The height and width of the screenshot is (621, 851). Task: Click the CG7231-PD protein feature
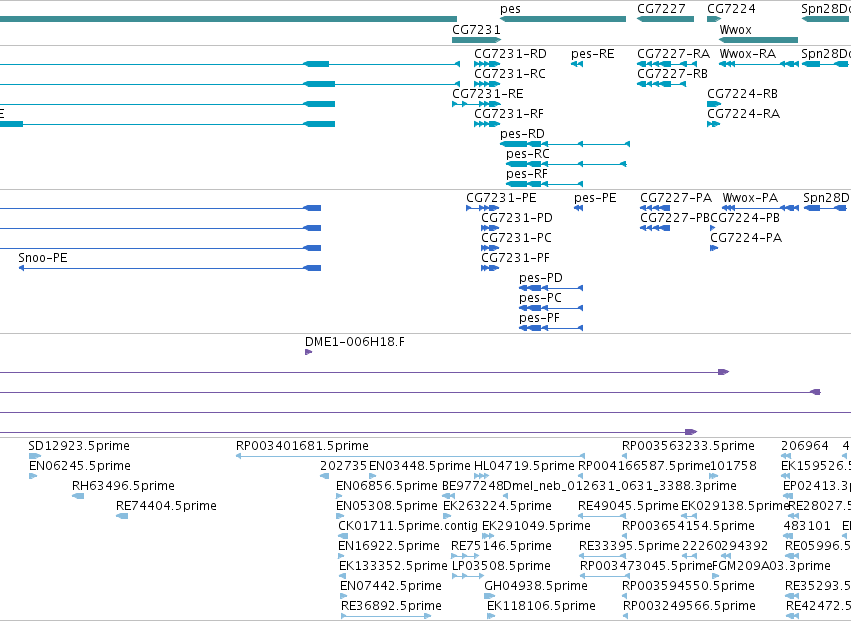[x=490, y=229]
